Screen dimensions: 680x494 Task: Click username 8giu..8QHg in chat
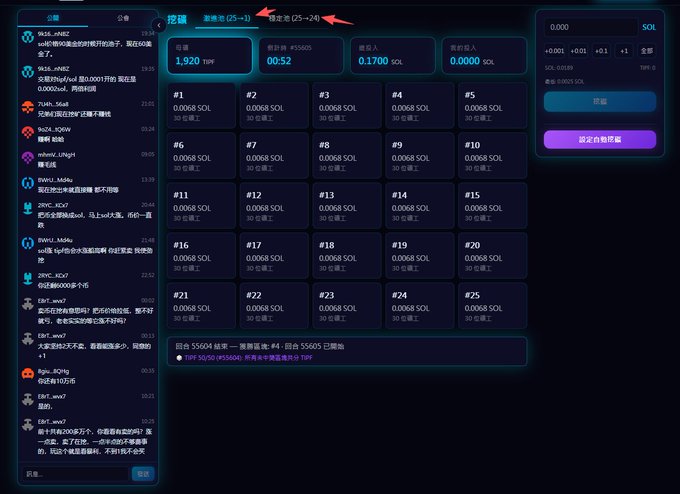pyautogui.click(x=53, y=371)
